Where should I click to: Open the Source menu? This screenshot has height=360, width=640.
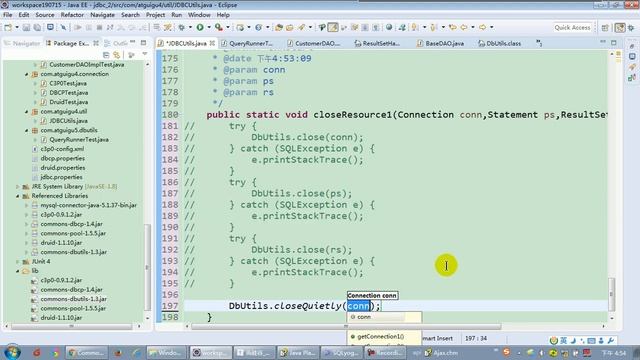coord(45,15)
